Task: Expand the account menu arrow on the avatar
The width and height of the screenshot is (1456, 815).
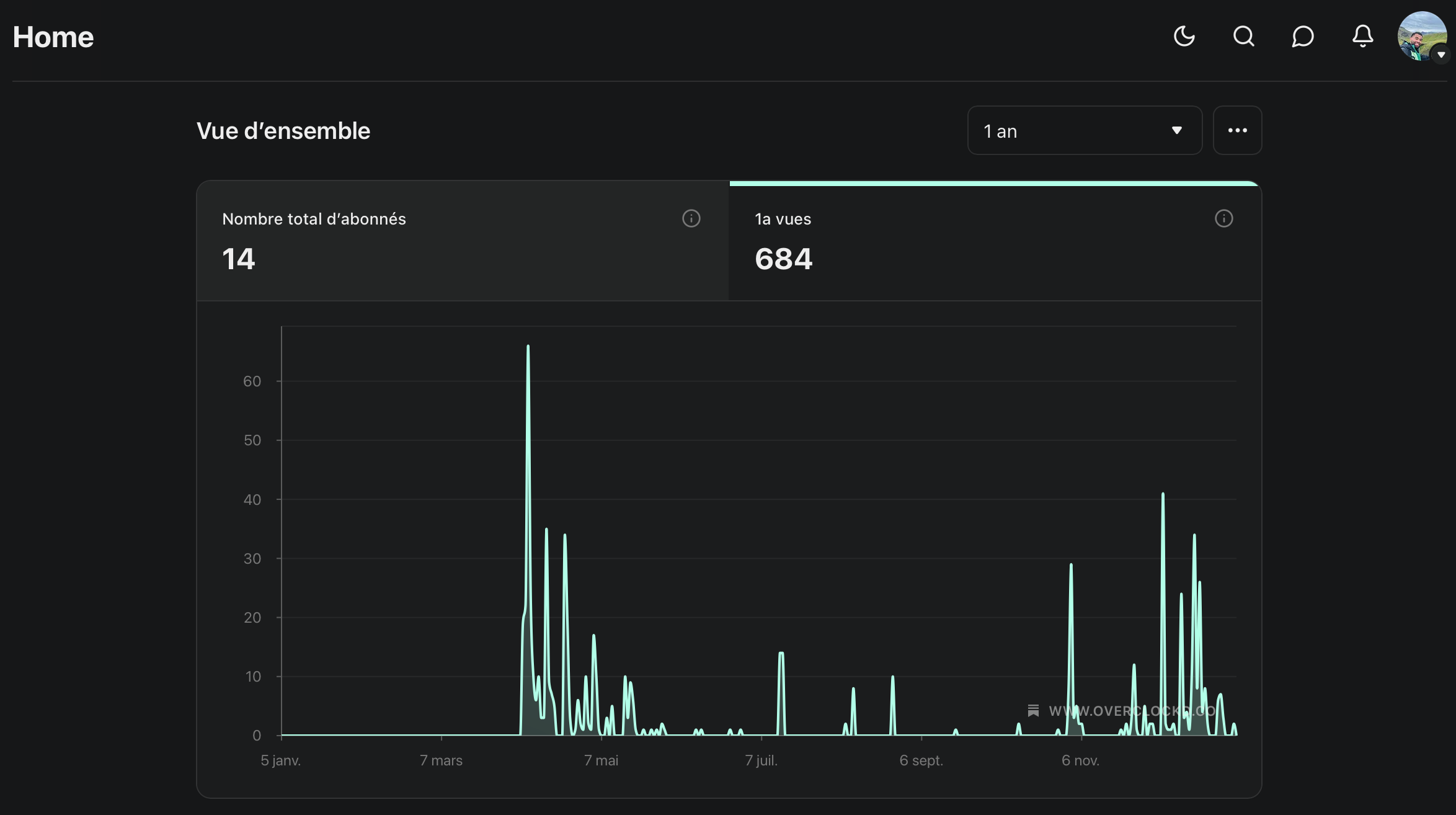Action: pyautogui.click(x=1441, y=55)
